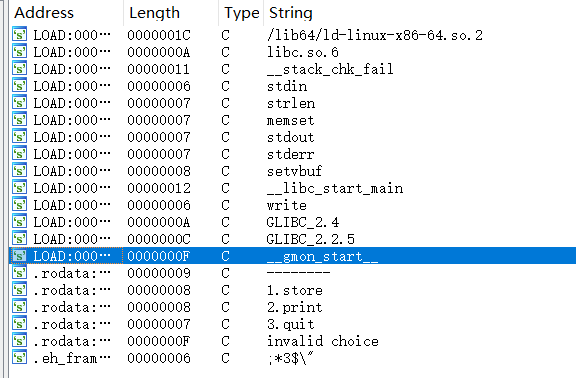Select the dashed separator string row

pos(293,273)
